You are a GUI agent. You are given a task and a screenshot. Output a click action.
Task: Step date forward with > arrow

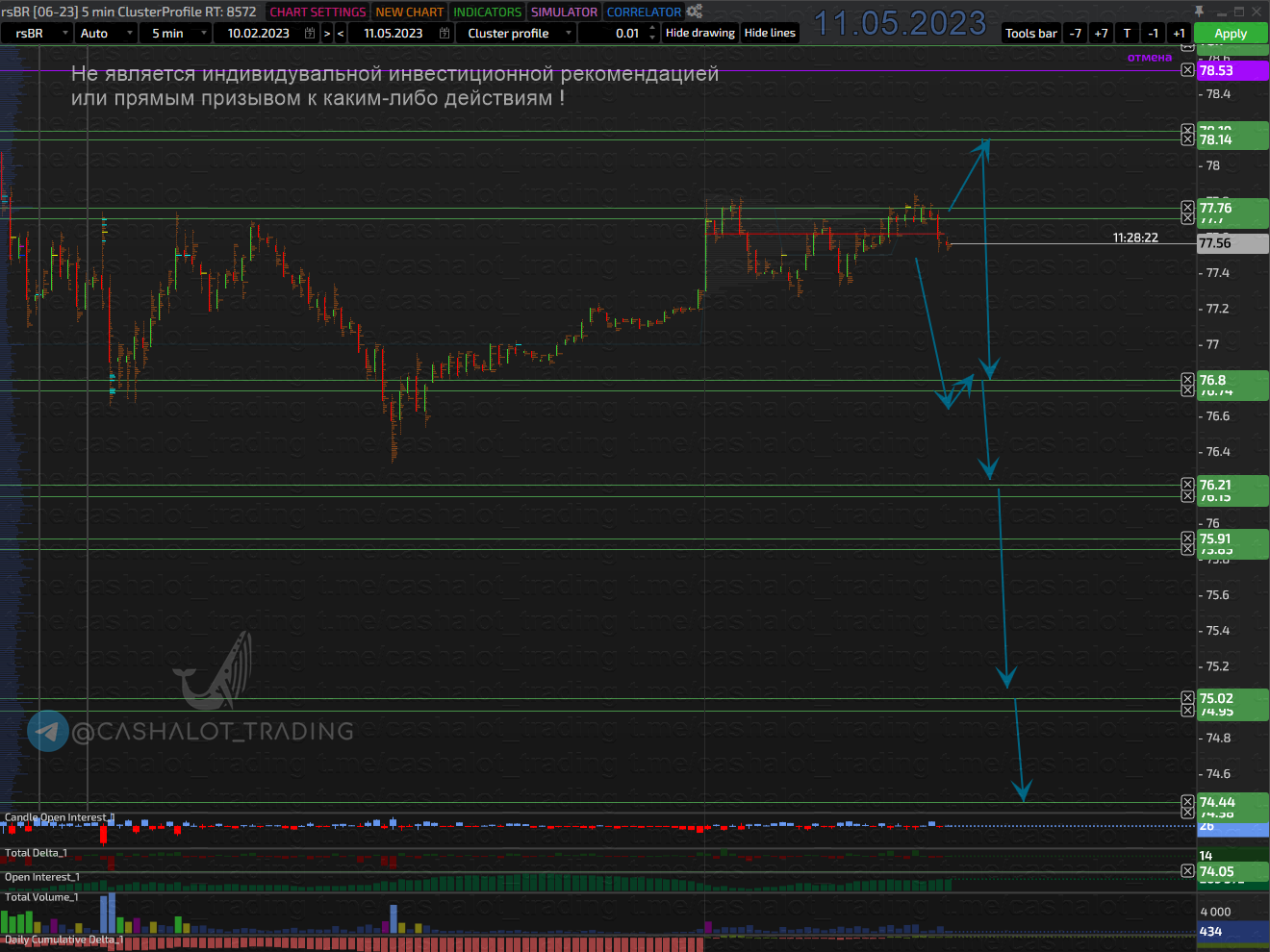click(x=327, y=33)
